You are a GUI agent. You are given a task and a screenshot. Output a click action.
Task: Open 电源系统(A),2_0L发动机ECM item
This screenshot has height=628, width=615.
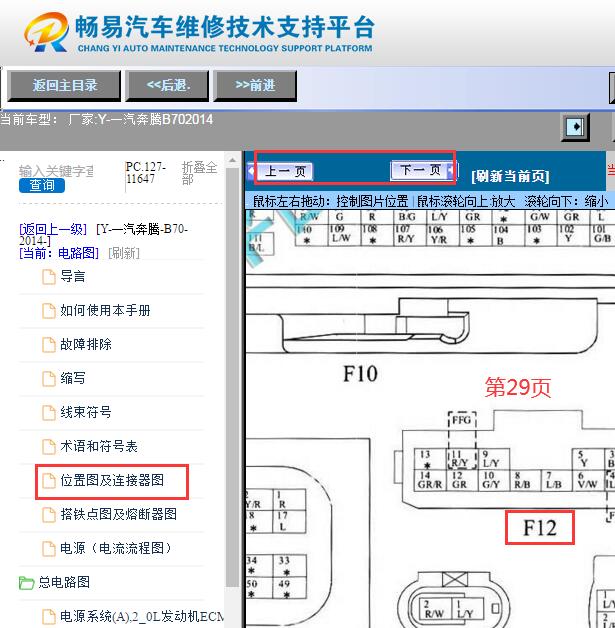(x=142, y=616)
